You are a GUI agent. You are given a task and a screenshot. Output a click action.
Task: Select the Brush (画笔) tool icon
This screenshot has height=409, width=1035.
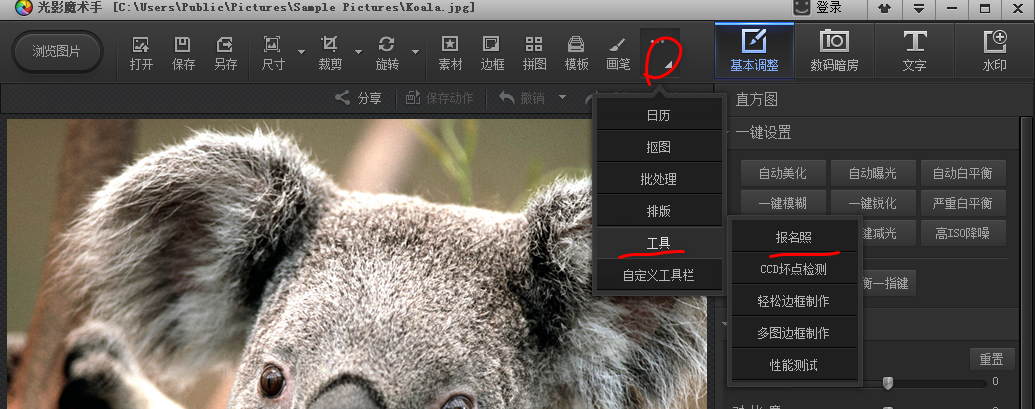pyautogui.click(x=618, y=45)
